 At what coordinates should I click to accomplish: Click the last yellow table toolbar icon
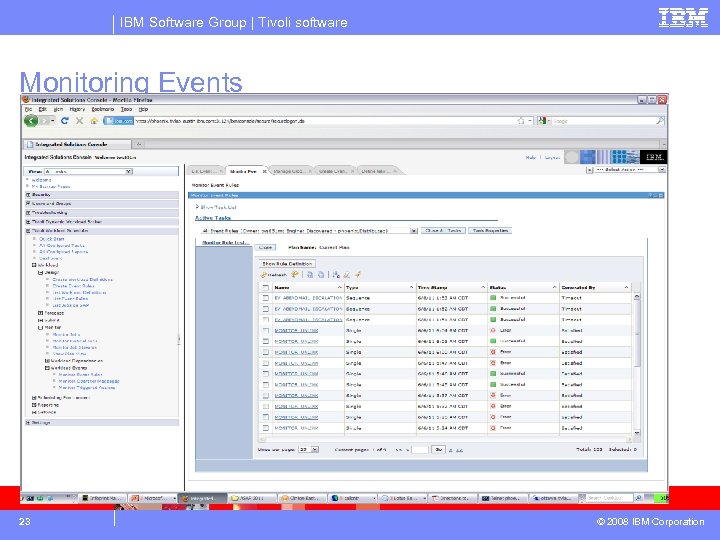click(x=358, y=275)
